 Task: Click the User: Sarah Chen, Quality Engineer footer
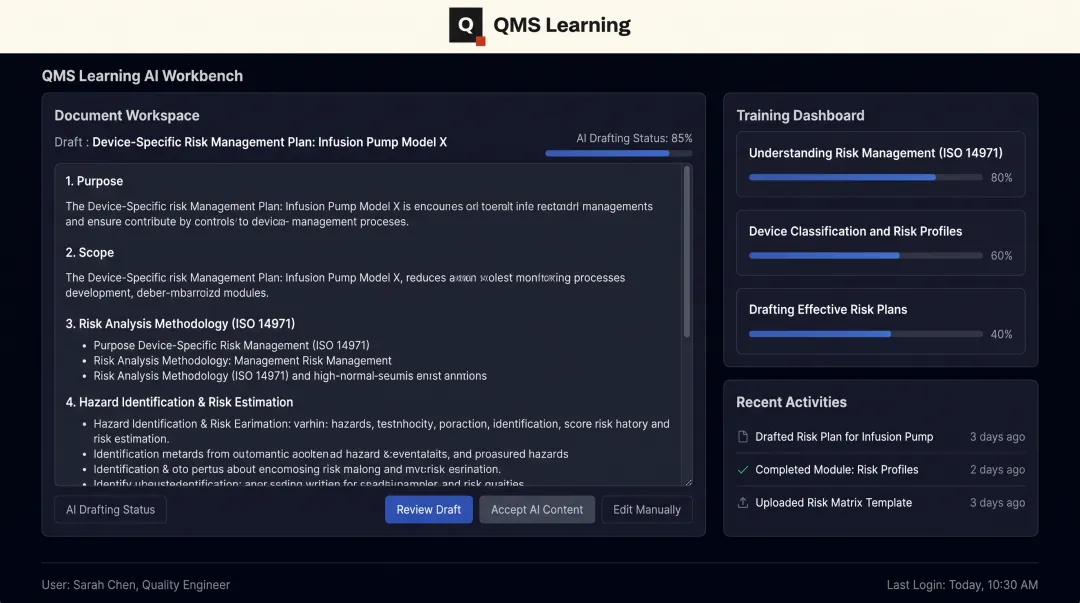click(x=136, y=584)
